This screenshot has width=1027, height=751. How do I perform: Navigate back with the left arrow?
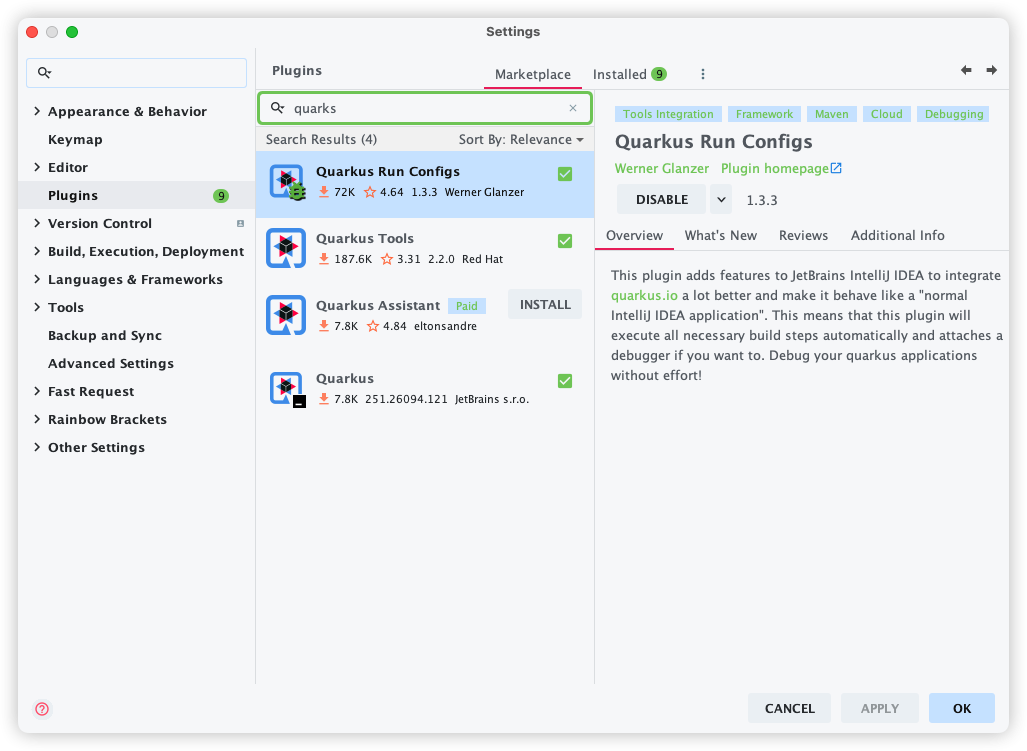tap(966, 70)
